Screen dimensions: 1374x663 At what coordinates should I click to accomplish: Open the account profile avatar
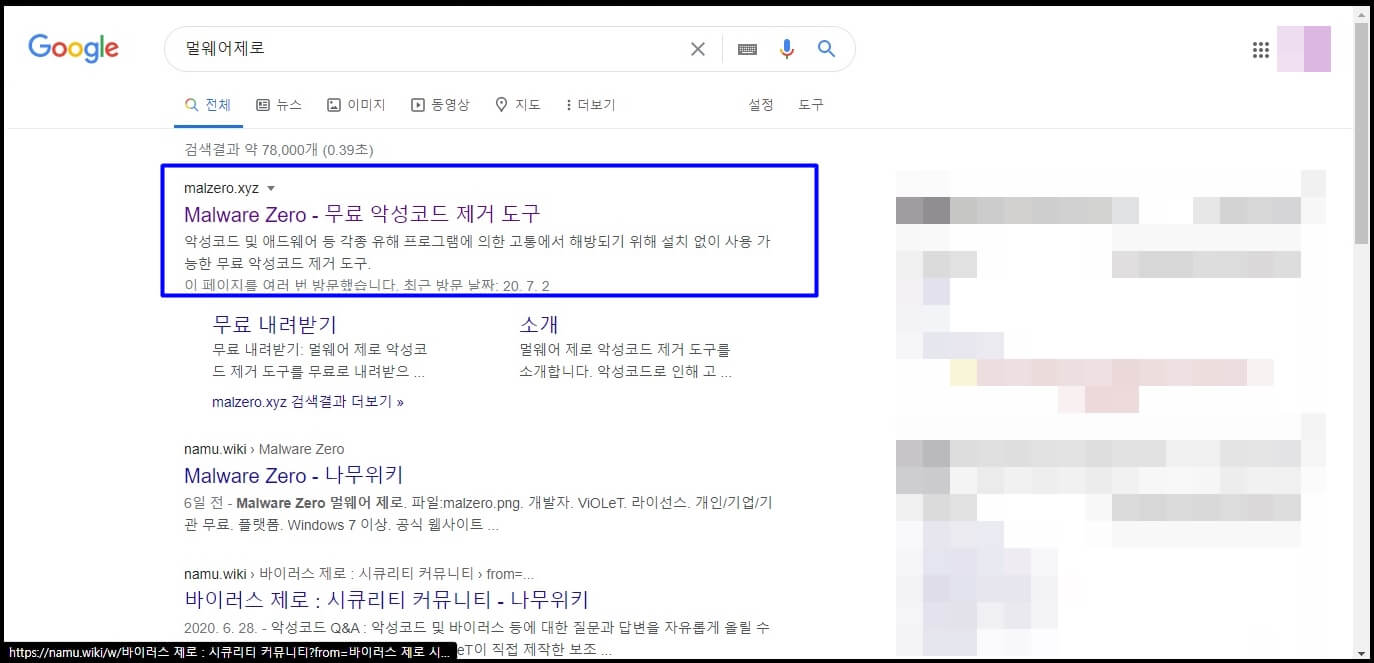pyautogui.click(x=1304, y=49)
